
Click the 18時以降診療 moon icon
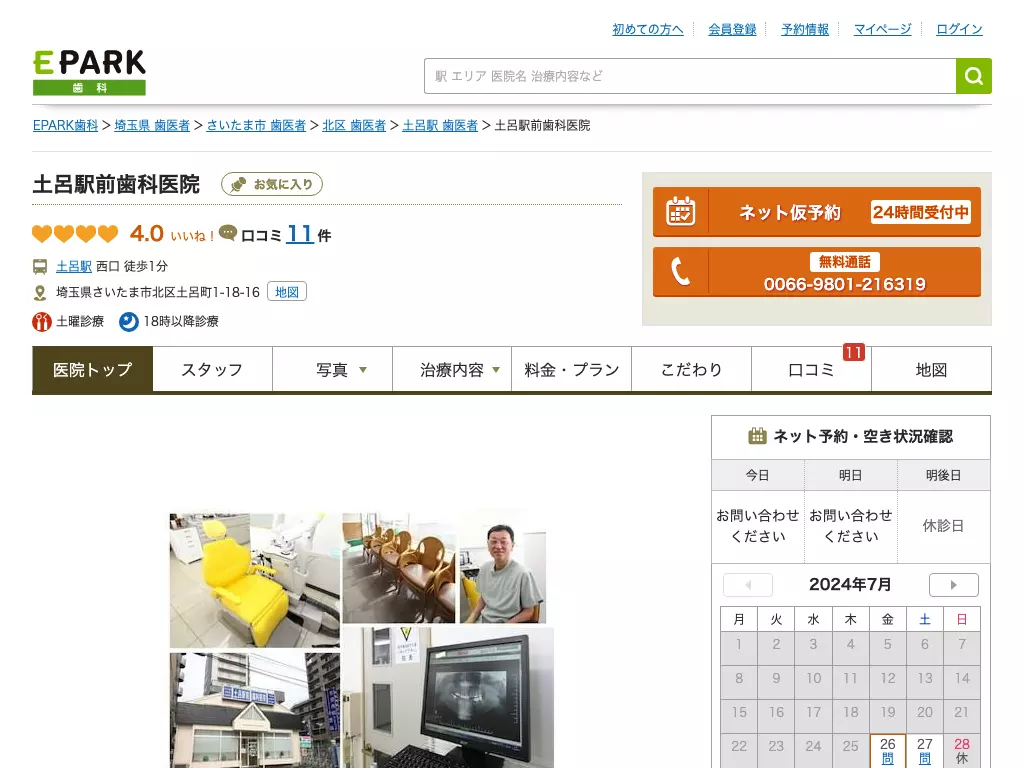pyautogui.click(x=129, y=321)
